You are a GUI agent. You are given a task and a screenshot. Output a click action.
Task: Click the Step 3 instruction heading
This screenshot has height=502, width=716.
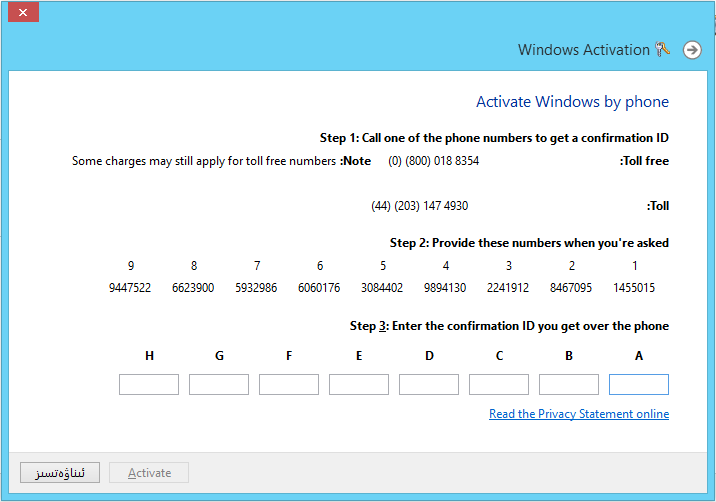pos(509,326)
